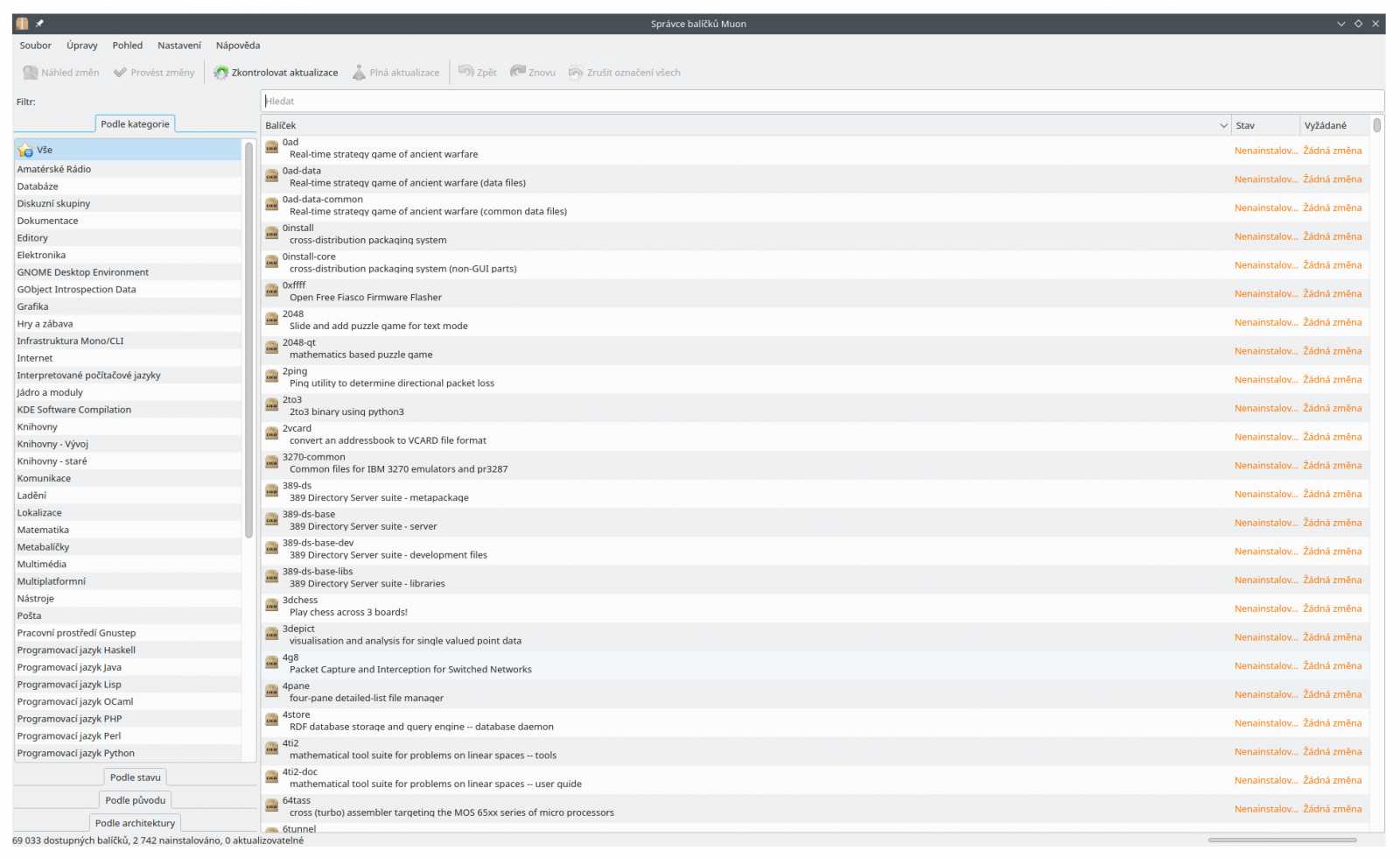Viewport: 1400px width, 858px height.
Task: Select the Amatérské Rádio category
Action: pos(128,170)
